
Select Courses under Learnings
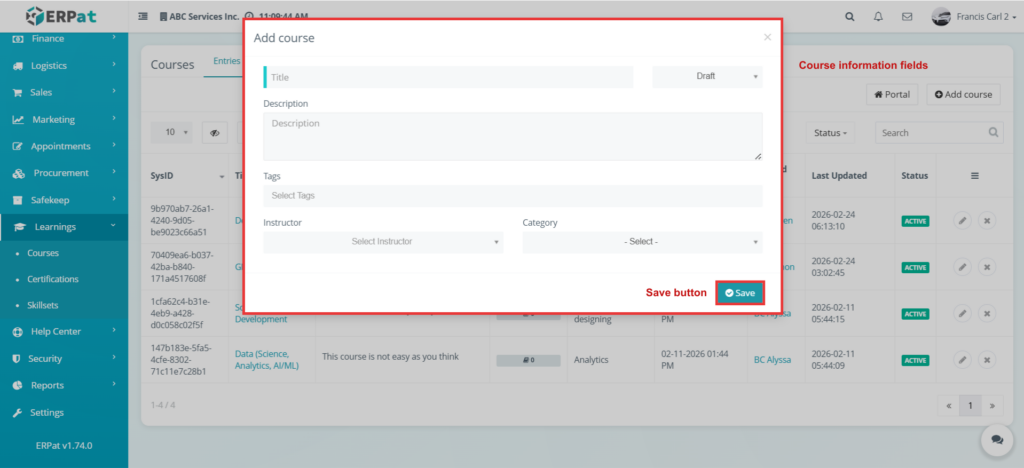point(43,253)
